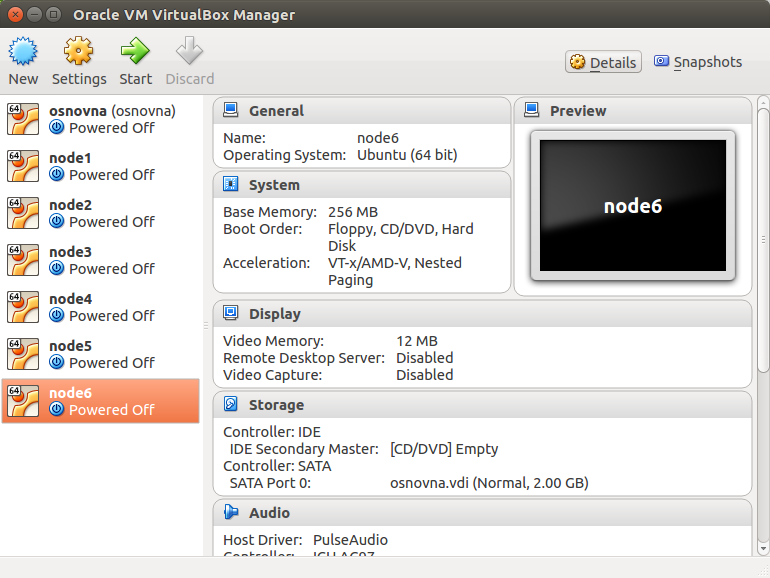Click the Preview panel header icon
Screen dimensions: 770x578
(x=532, y=110)
